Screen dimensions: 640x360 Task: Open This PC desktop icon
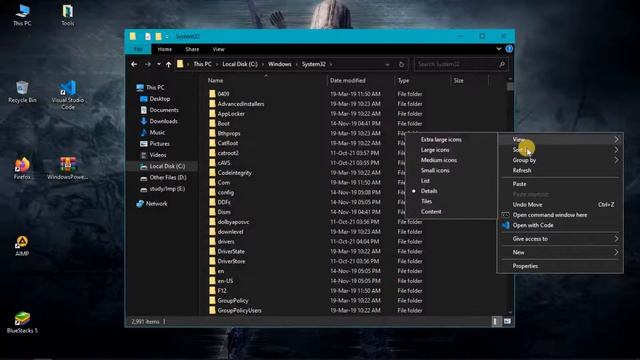(22, 15)
